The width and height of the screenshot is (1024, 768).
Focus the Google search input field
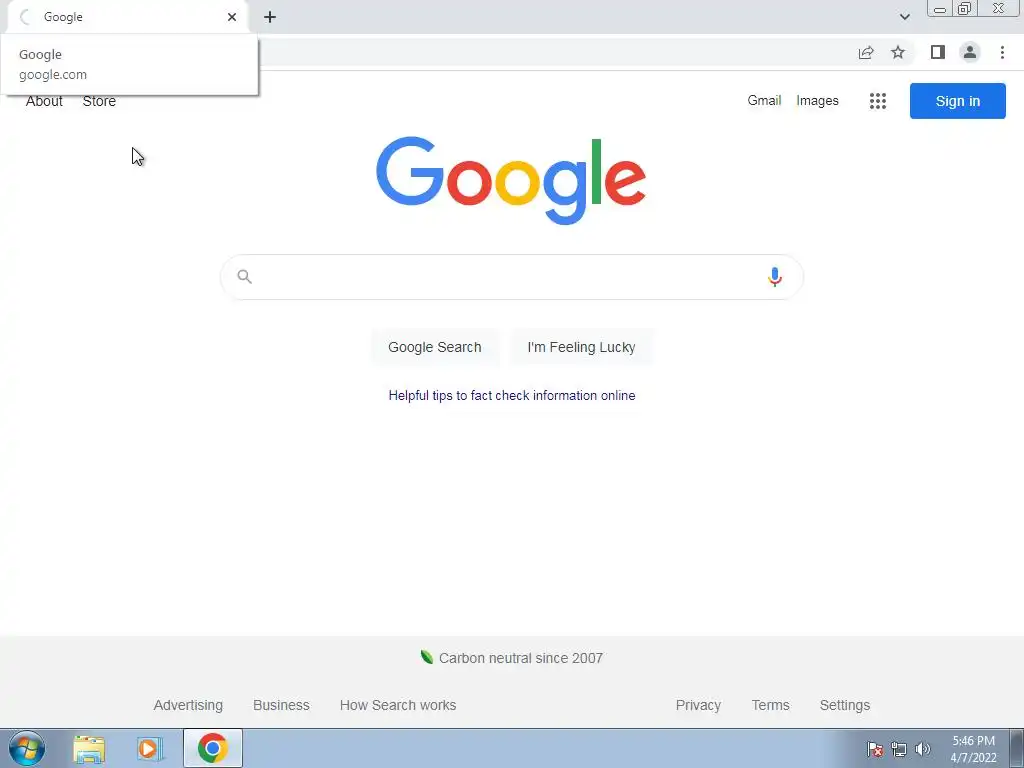tap(512, 277)
